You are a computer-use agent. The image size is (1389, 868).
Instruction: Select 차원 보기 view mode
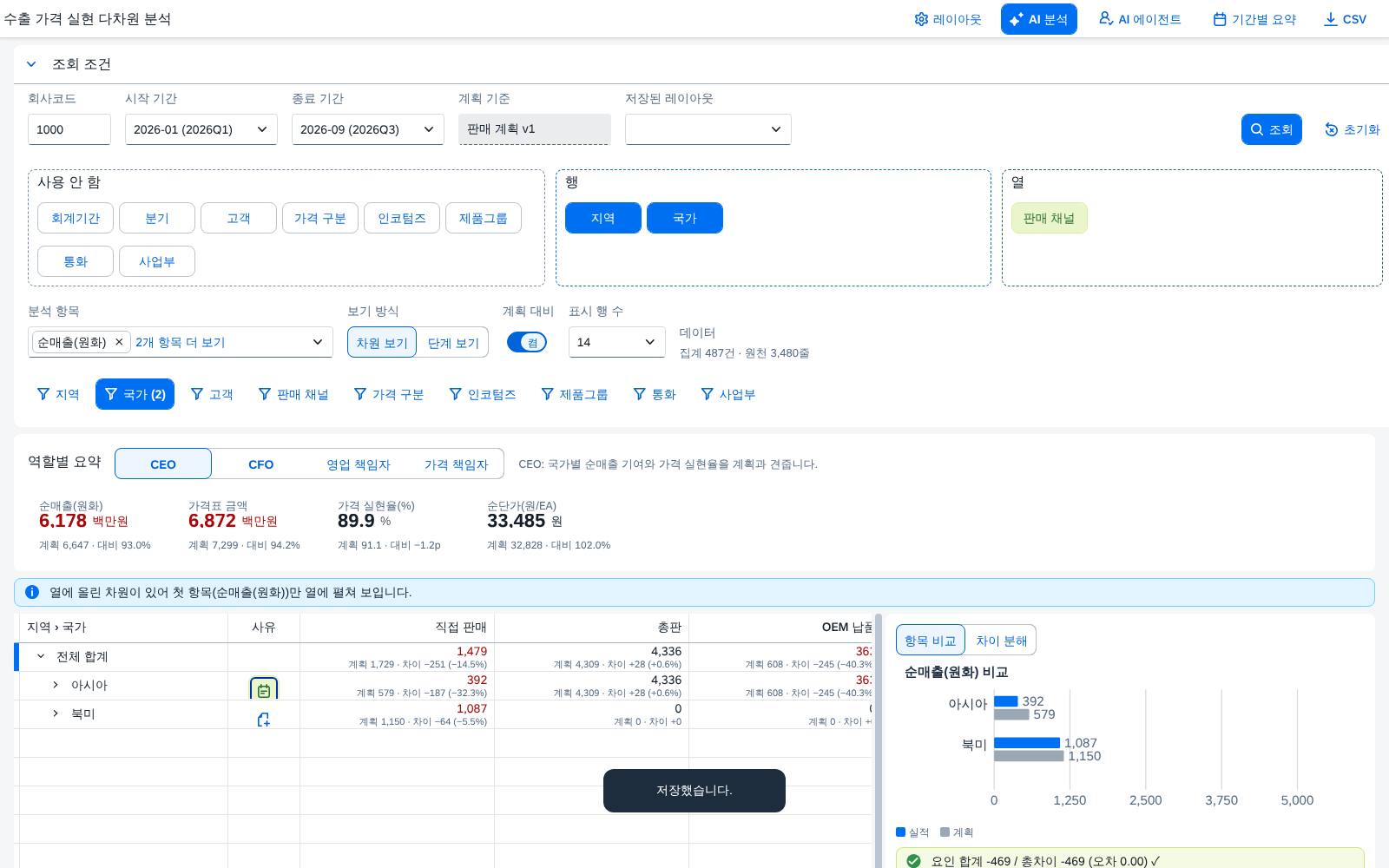click(x=382, y=342)
